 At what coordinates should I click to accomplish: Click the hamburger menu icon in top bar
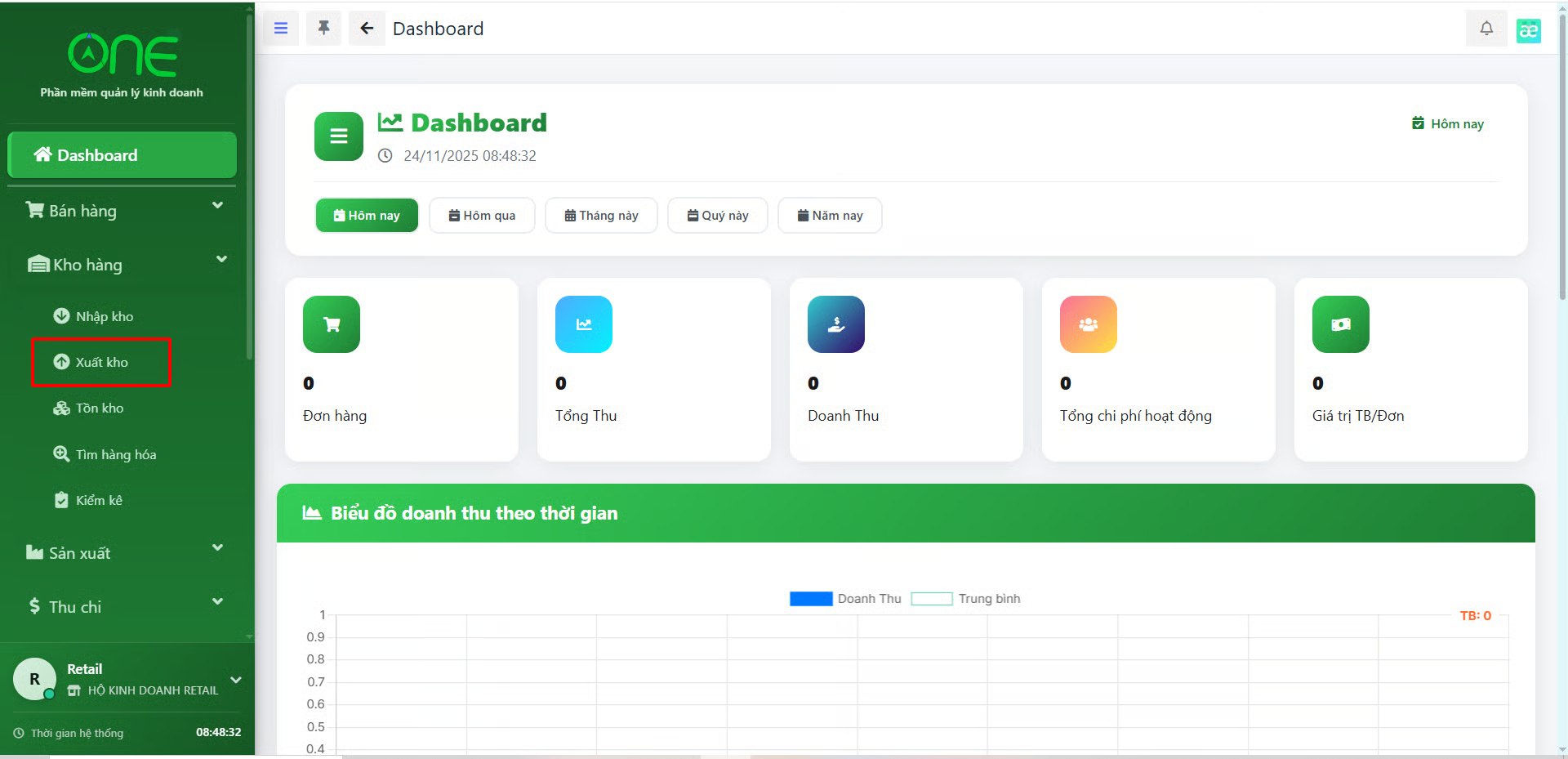point(280,29)
